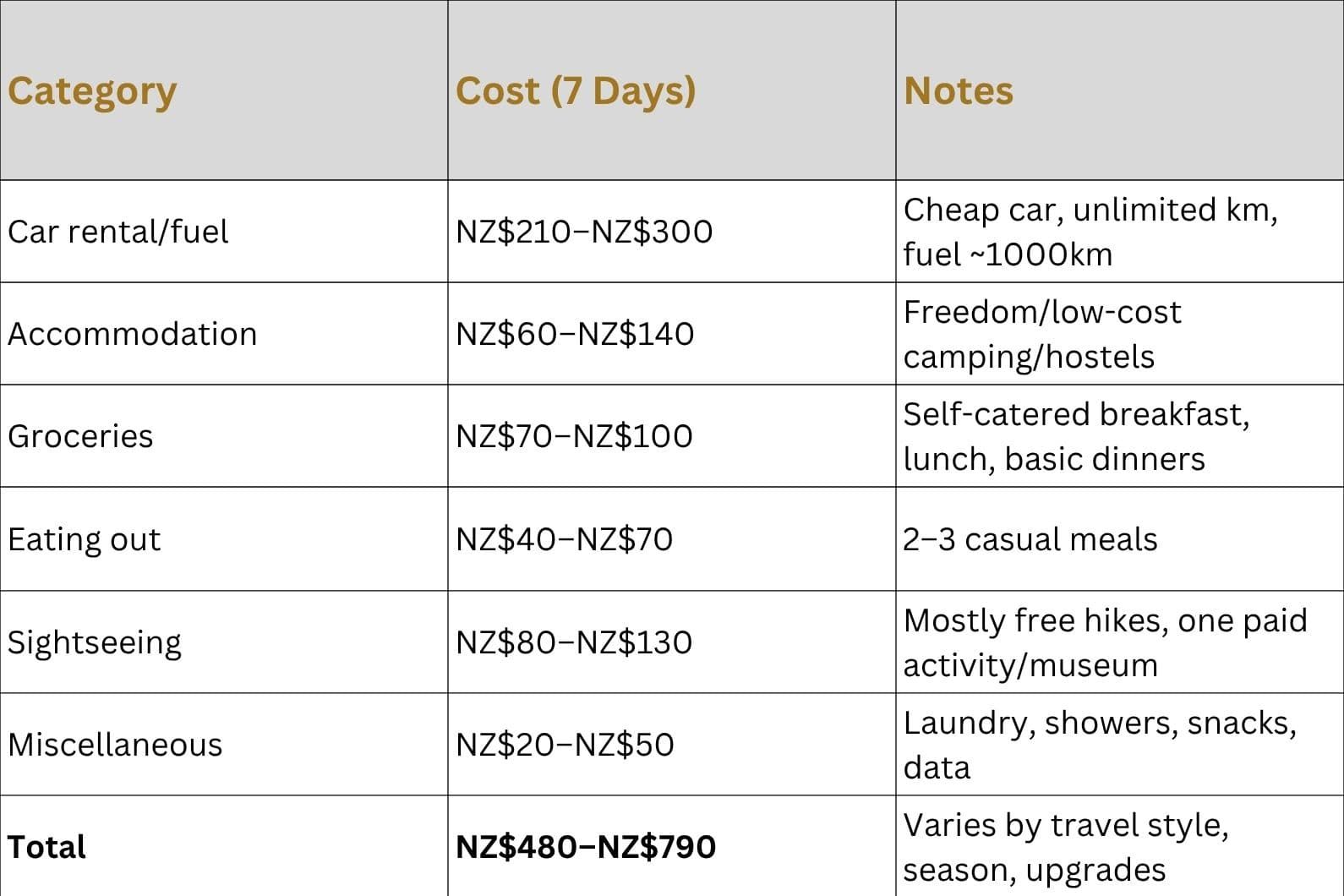The width and height of the screenshot is (1344, 896).
Task: Click the NZ$480–NZ$790 total cost
Action: pos(586,847)
